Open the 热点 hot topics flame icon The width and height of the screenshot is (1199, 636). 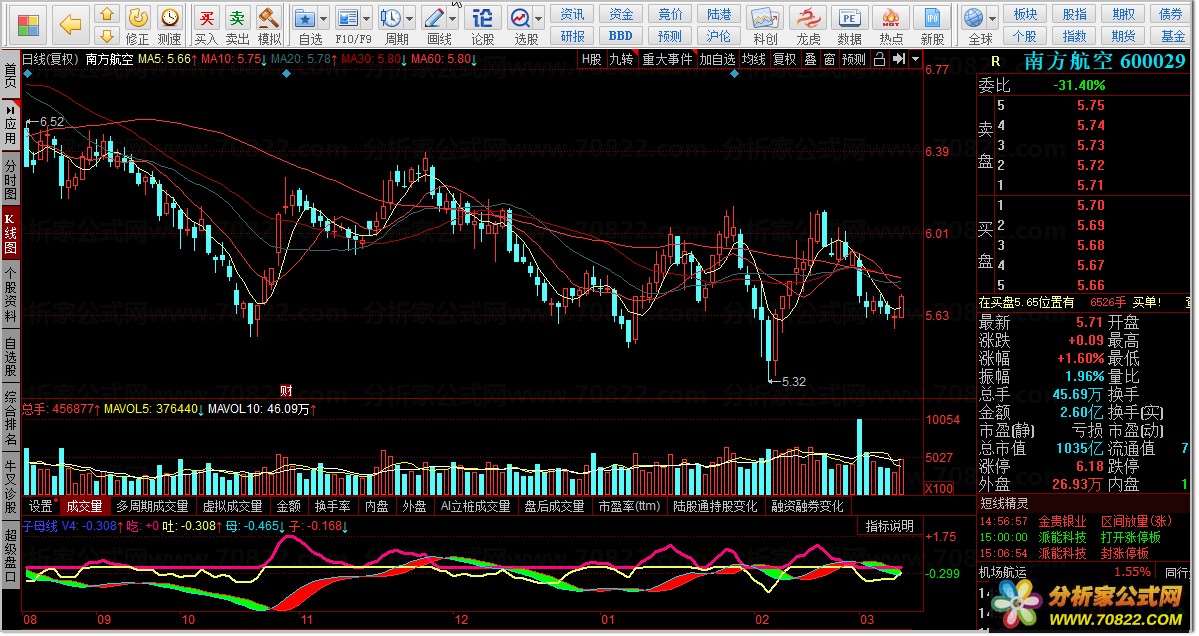pos(891,25)
